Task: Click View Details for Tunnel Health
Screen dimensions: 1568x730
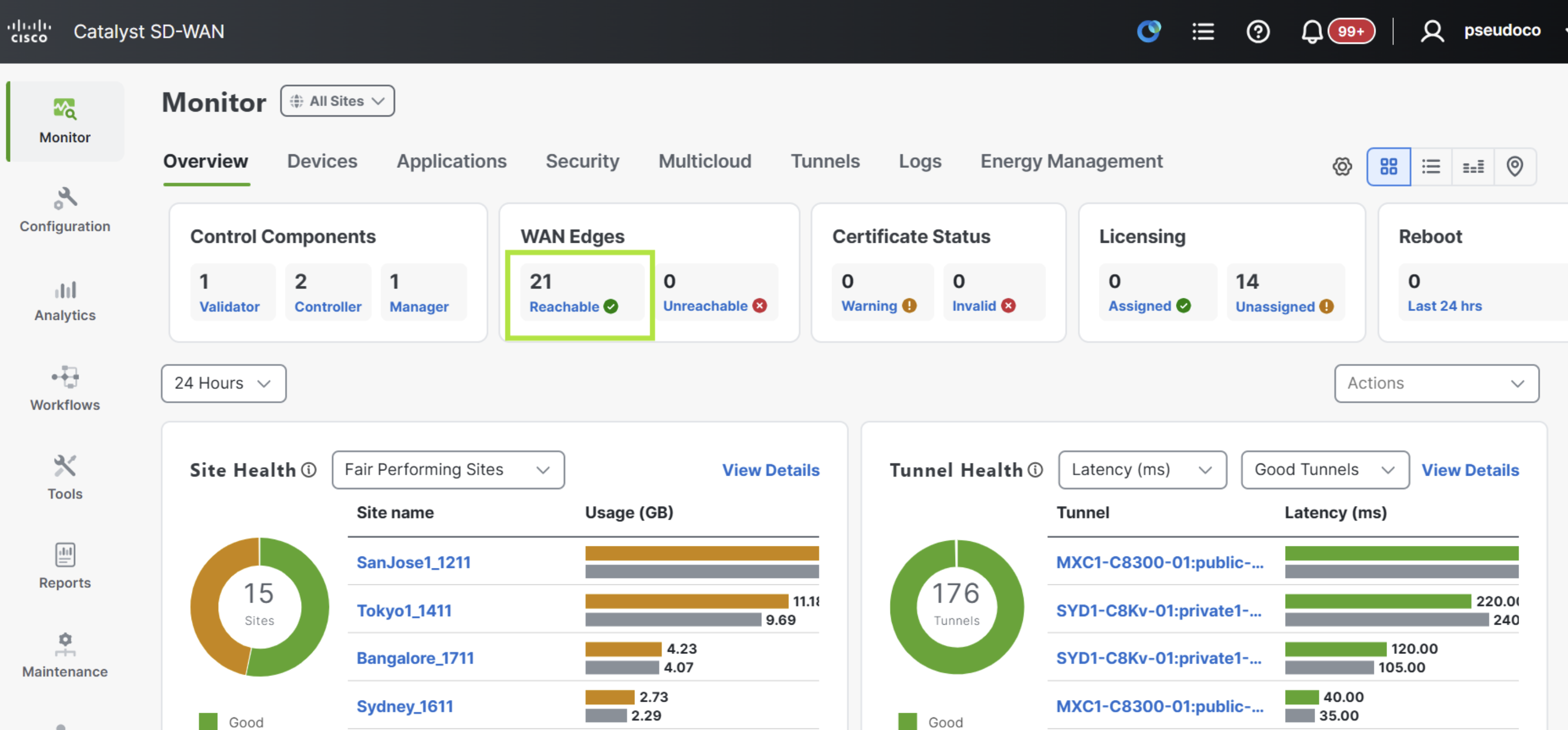Action: (1470, 470)
